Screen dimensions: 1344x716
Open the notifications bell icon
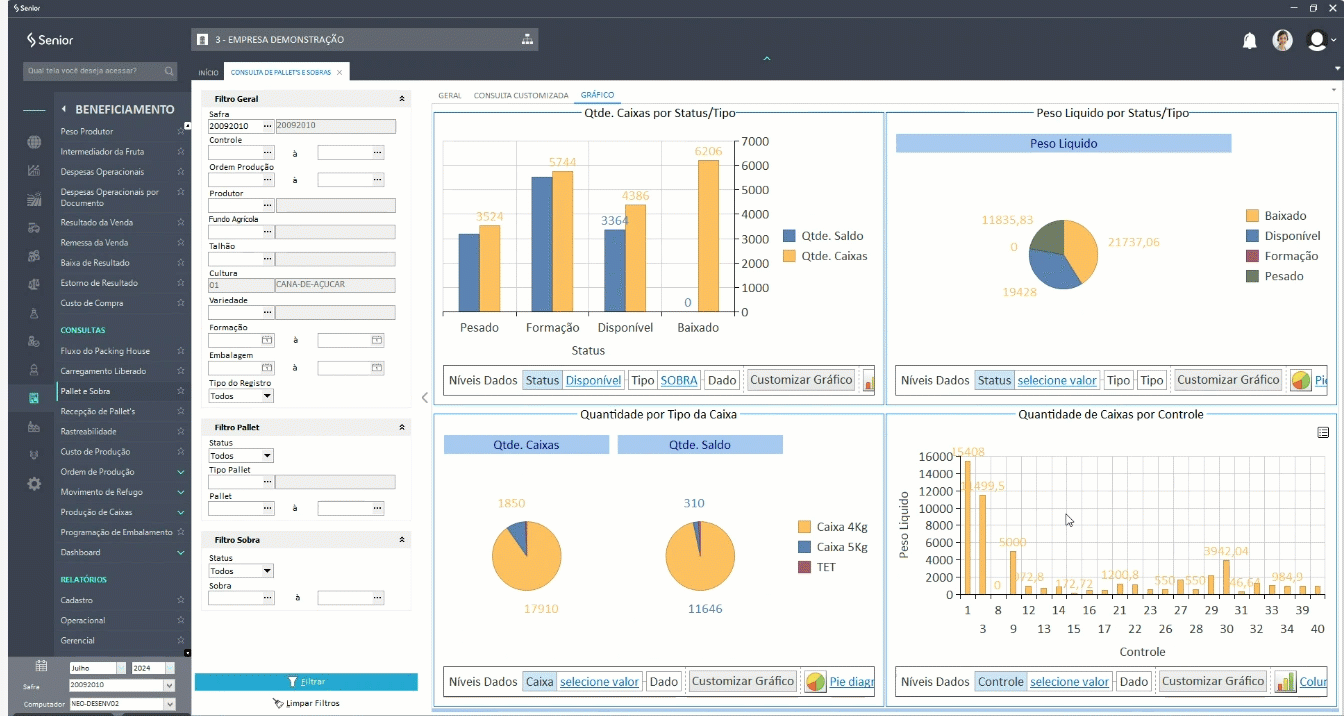[x=1249, y=40]
